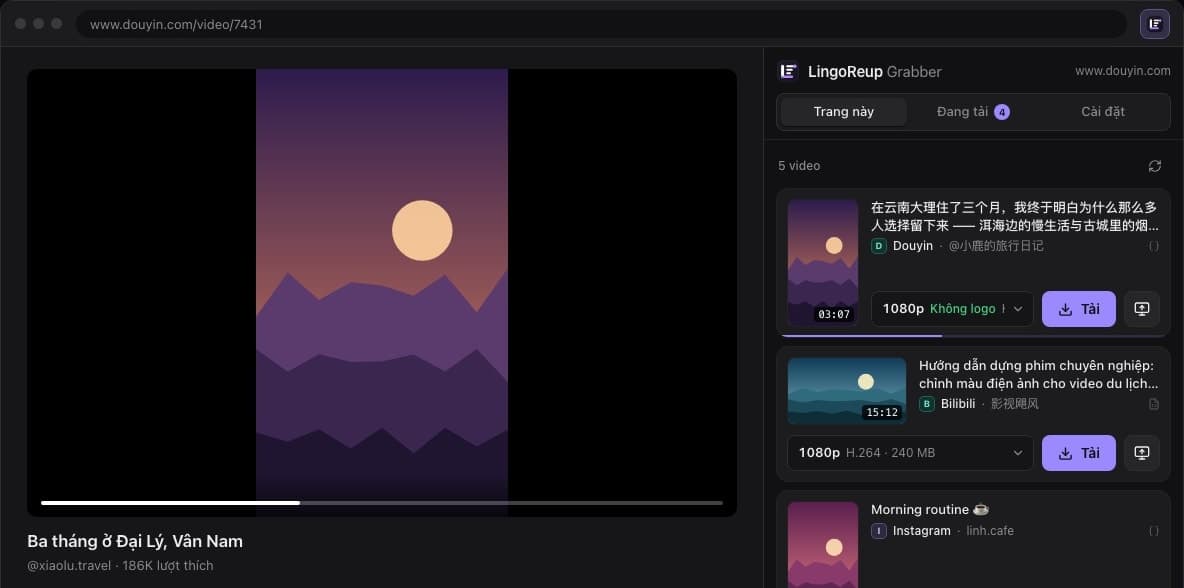The height and width of the screenshot is (588, 1184).
Task: Click the 'Ba tháng ở Đại Lý, Vân Nam' title
Action: click(x=135, y=541)
